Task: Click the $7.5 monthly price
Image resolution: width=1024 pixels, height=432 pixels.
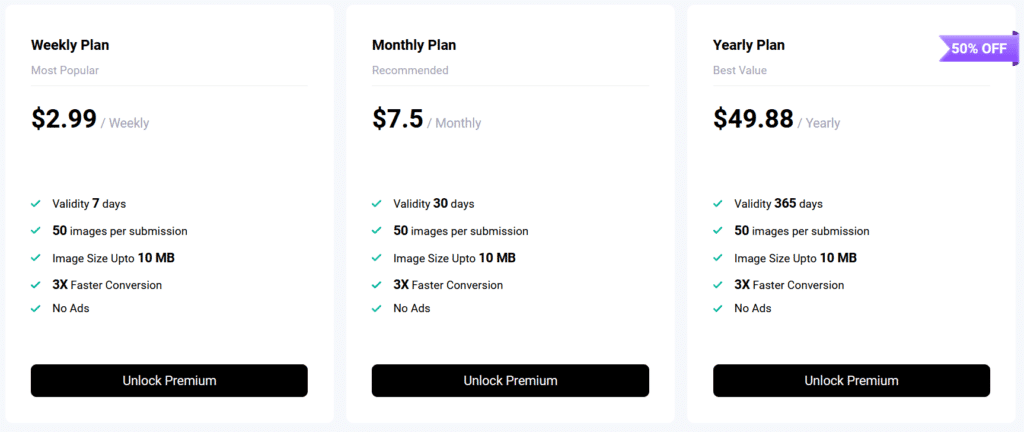Action: (x=398, y=119)
